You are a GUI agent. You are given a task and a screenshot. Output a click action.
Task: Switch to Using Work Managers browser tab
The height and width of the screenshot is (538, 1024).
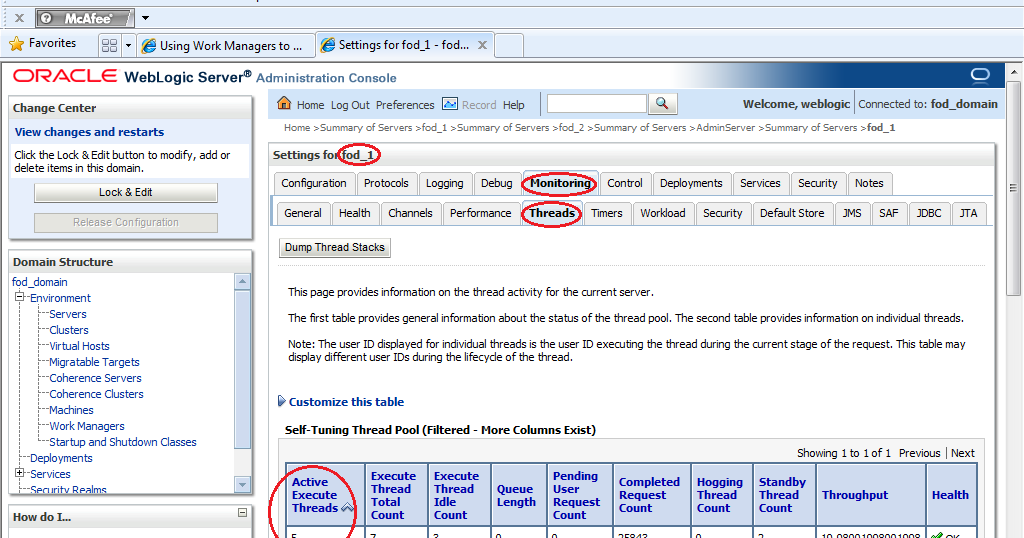tap(226, 46)
